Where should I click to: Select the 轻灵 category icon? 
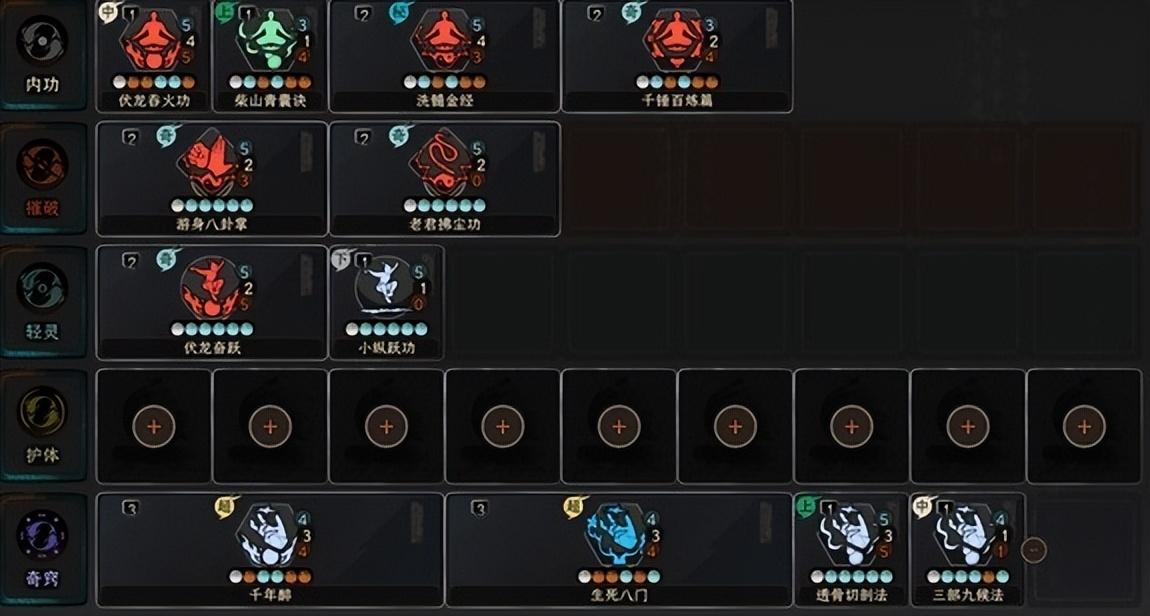[43, 287]
